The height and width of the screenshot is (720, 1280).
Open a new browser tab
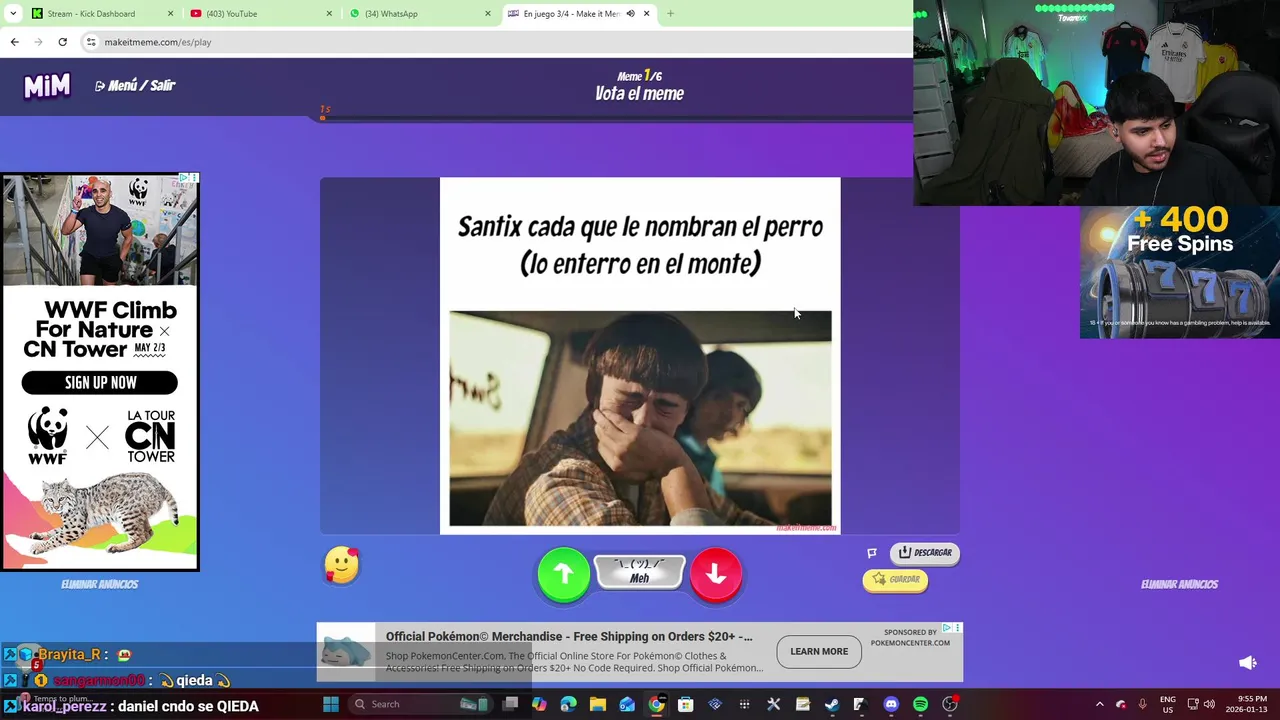point(670,14)
